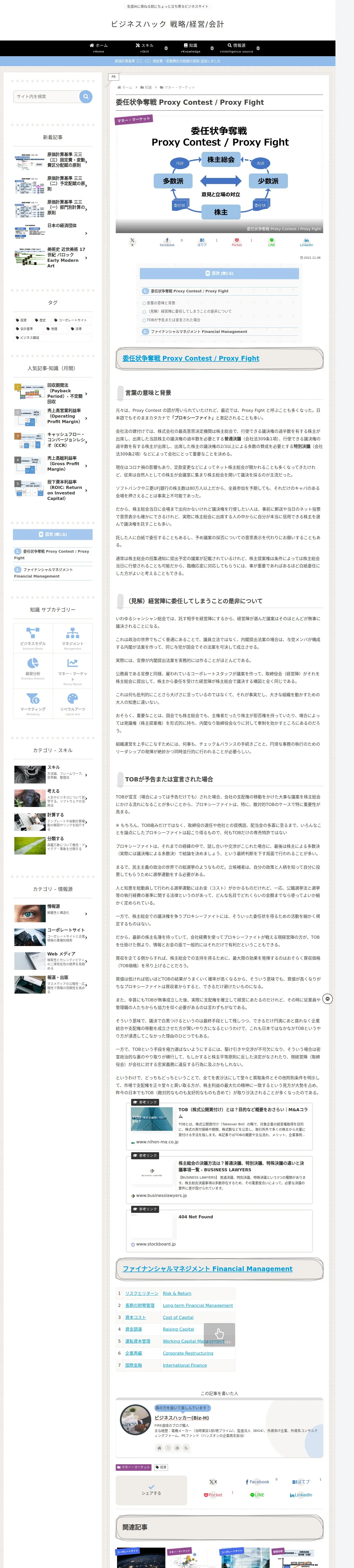Save to Pocket below the hero image
The width and height of the screenshot is (354, 1568).
[x=237, y=242]
